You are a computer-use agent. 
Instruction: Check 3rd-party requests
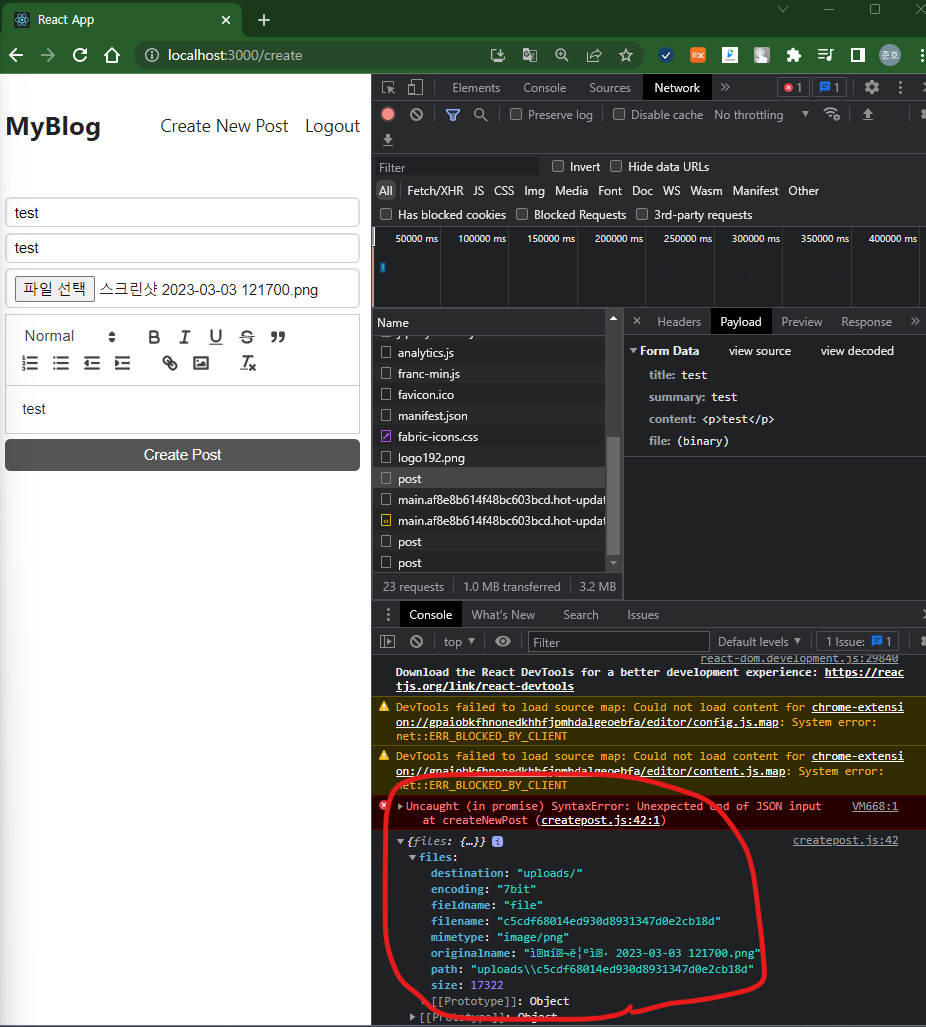[x=642, y=214]
